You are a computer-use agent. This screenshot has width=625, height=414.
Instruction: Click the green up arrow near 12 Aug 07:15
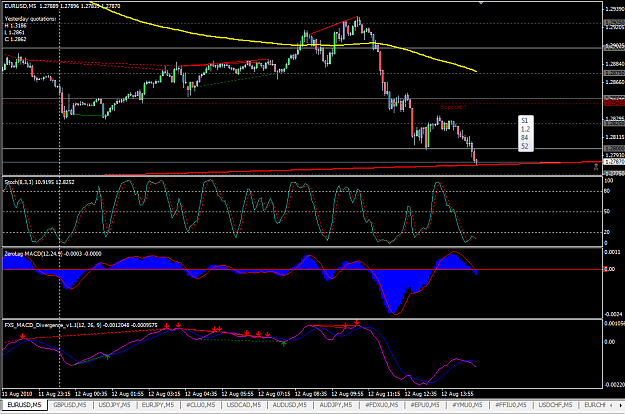pos(283,343)
